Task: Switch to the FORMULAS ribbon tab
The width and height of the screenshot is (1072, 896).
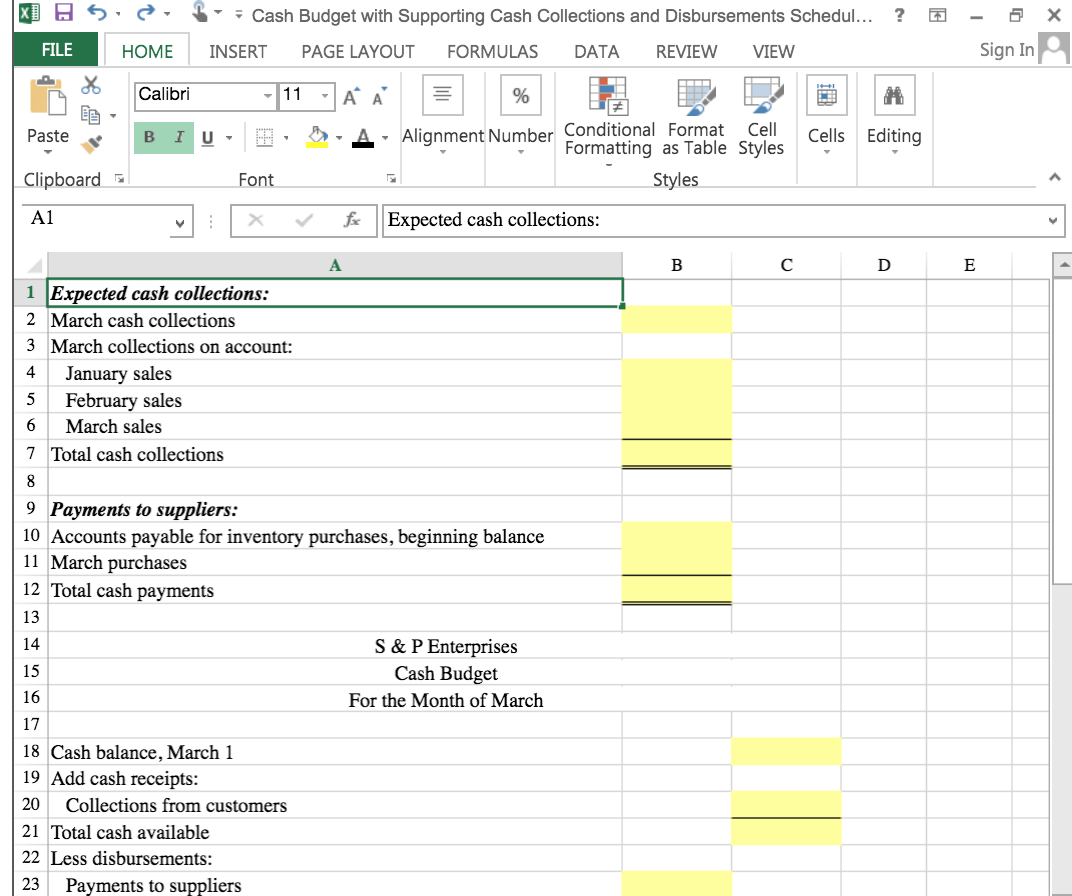Action: [492, 51]
